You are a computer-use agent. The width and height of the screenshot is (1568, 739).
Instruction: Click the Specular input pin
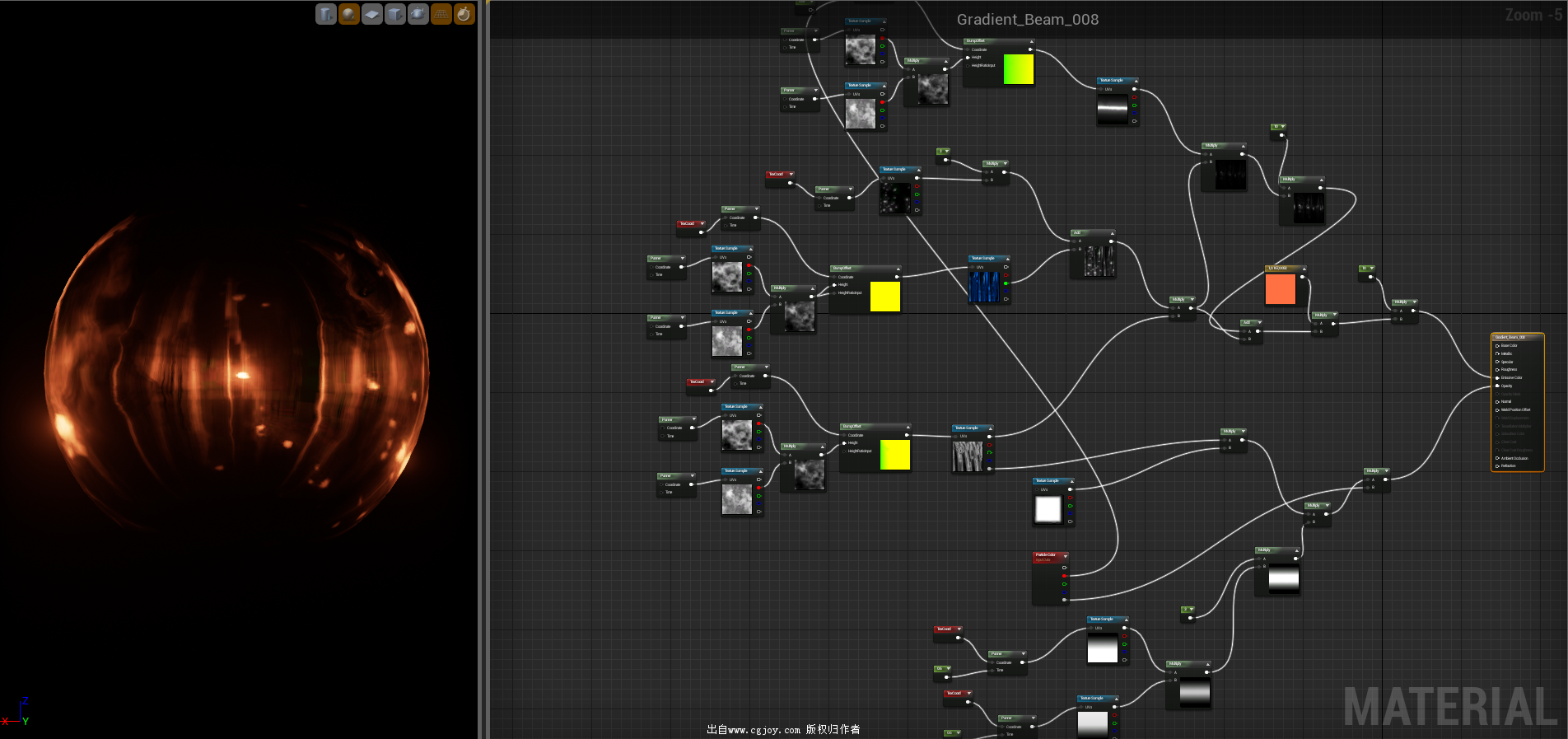pos(1497,362)
